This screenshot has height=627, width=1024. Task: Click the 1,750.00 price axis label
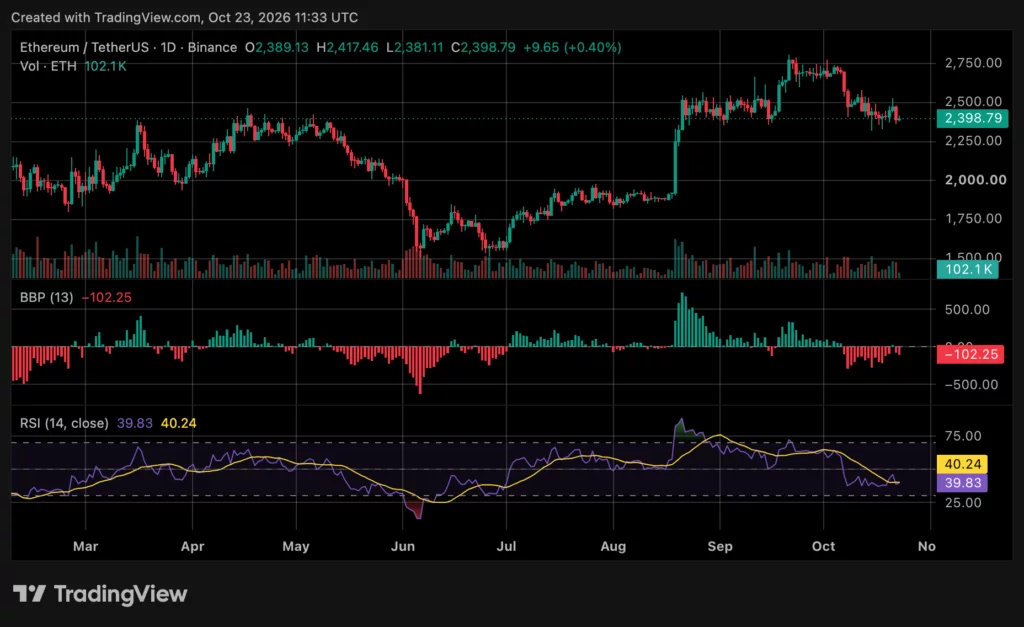coord(973,218)
